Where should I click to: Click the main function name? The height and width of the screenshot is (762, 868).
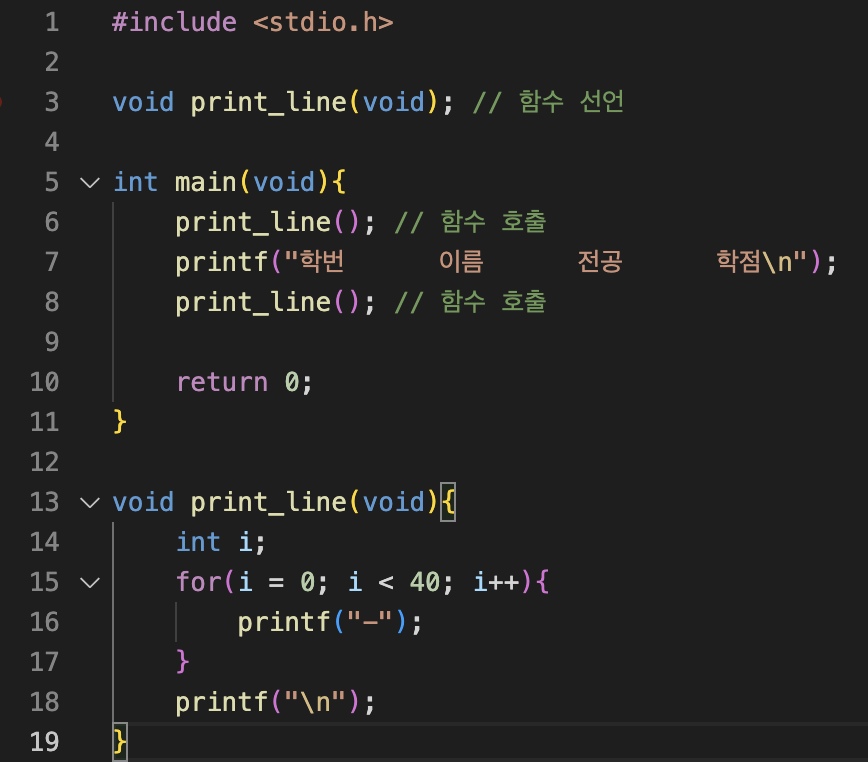206,183
